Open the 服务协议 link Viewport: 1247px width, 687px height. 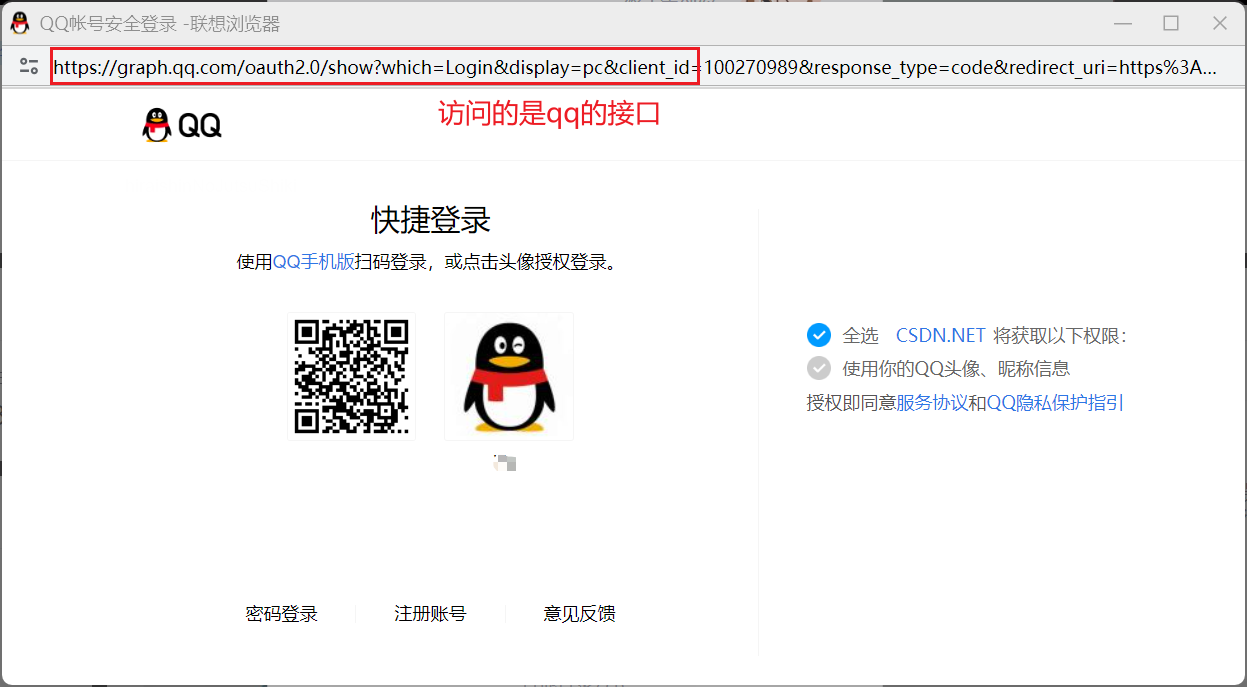[932, 403]
